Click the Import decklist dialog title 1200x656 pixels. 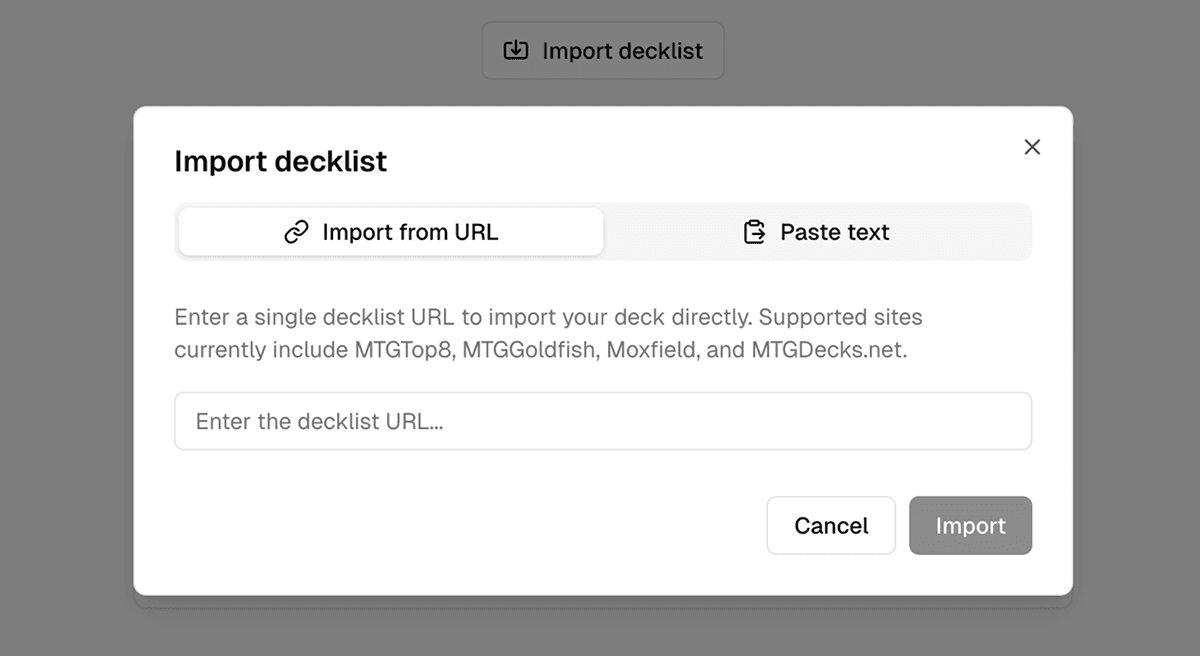(x=280, y=161)
